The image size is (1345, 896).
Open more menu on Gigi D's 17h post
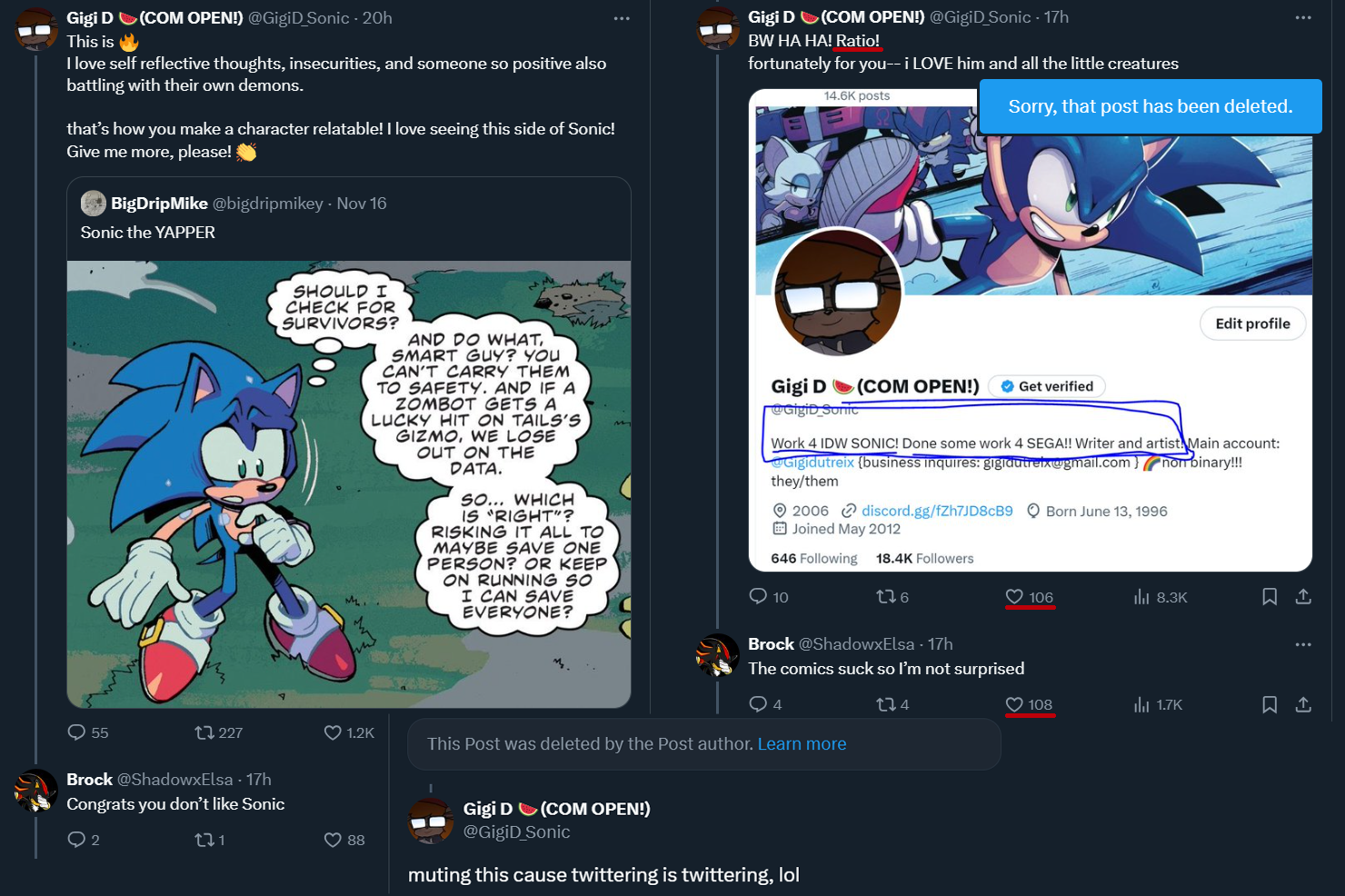[x=1303, y=18]
